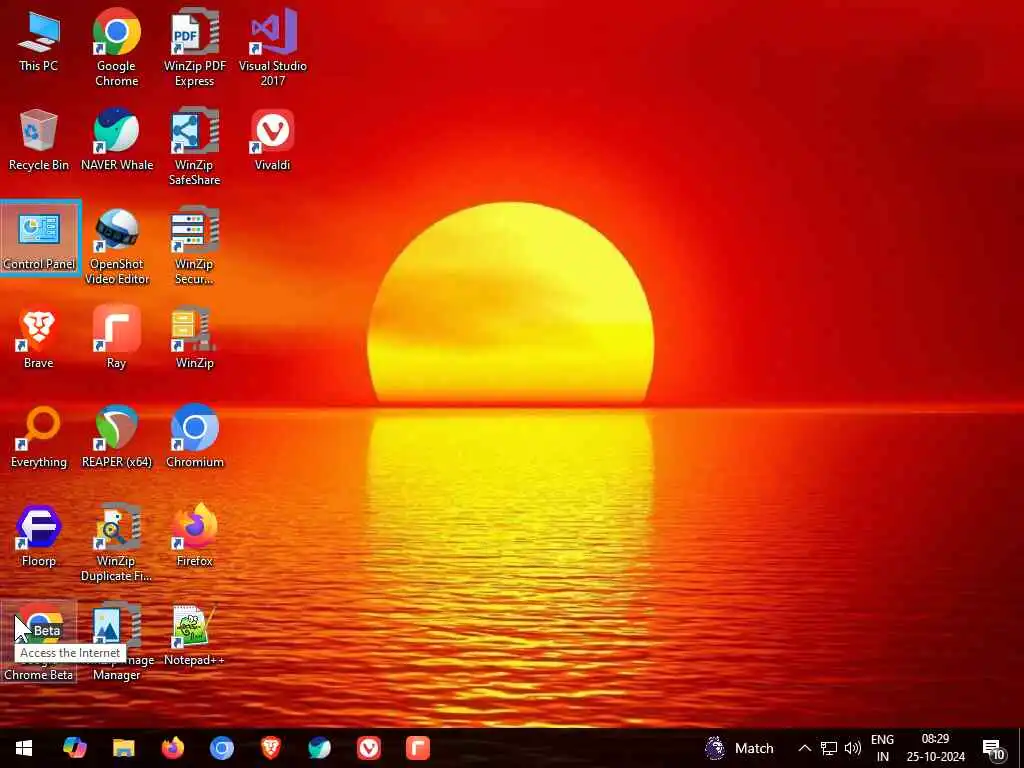
Task: Select the plain WinZip desktop shortcut
Action: tap(195, 338)
